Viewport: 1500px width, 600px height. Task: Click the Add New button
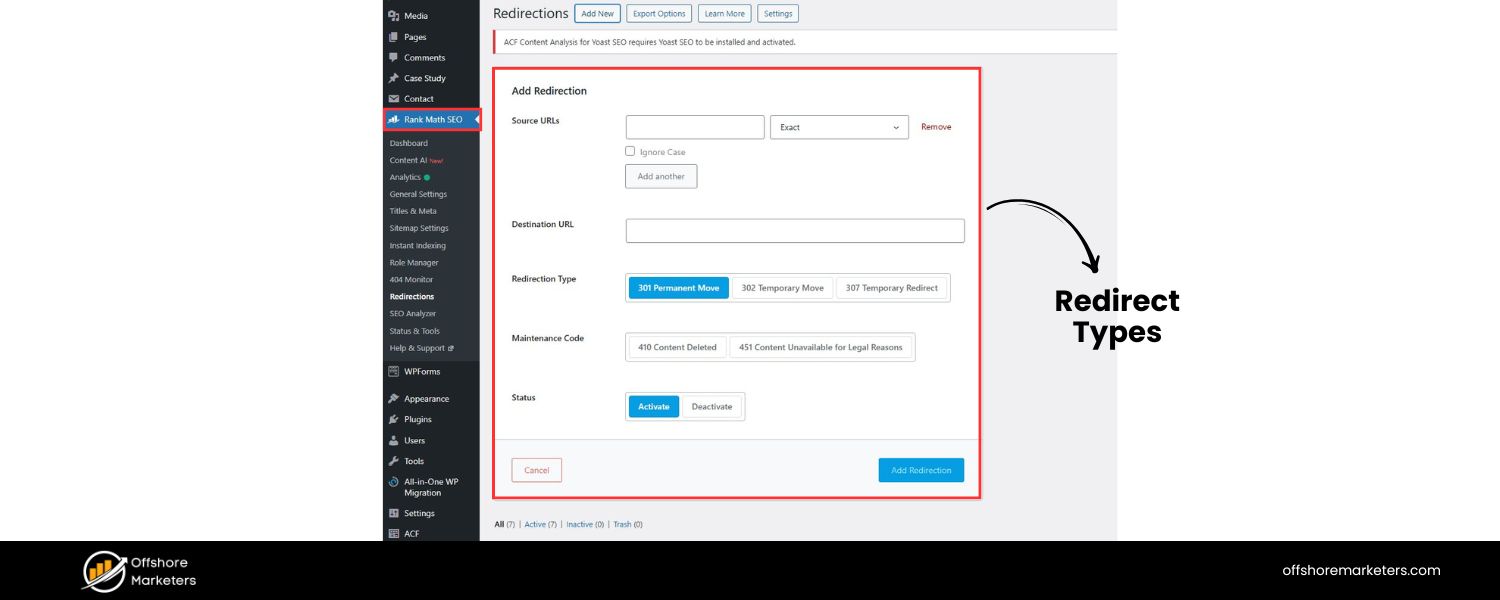coord(597,13)
